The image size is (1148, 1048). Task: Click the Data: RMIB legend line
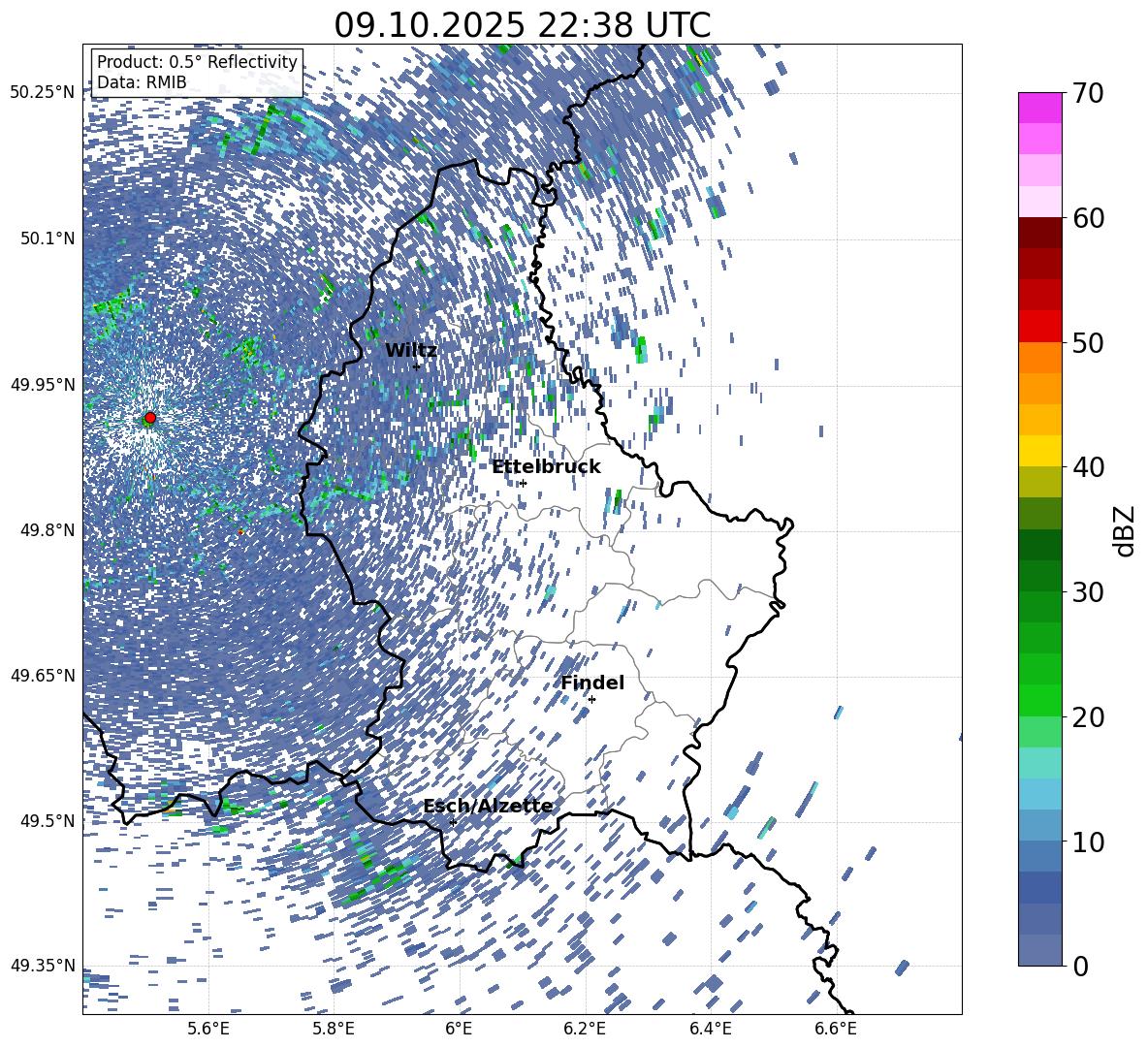click(x=142, y=82)
